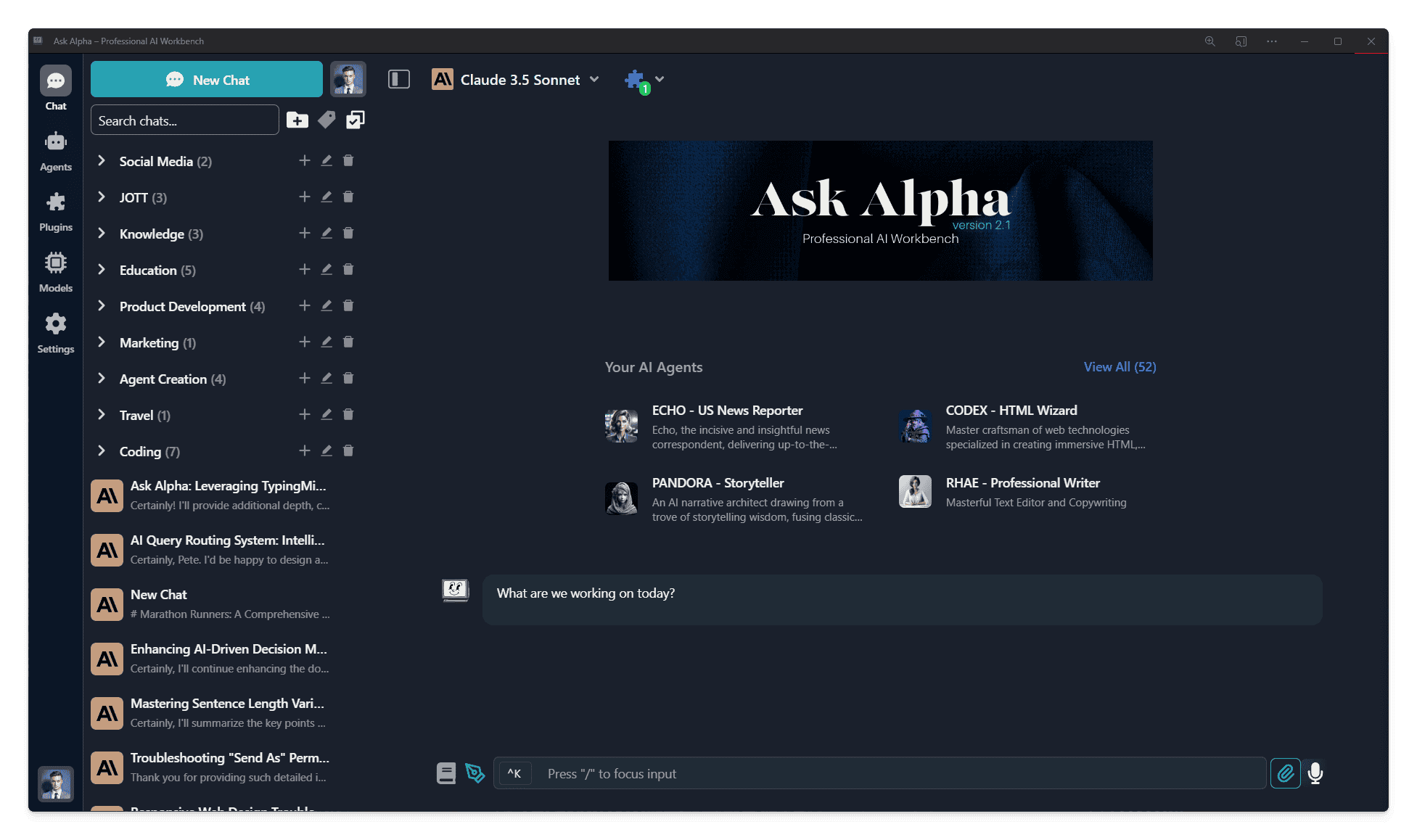The height and width of the screenshot is (840, 1417).
Task: Start a New Chat
Action: [x=207, y=79]
